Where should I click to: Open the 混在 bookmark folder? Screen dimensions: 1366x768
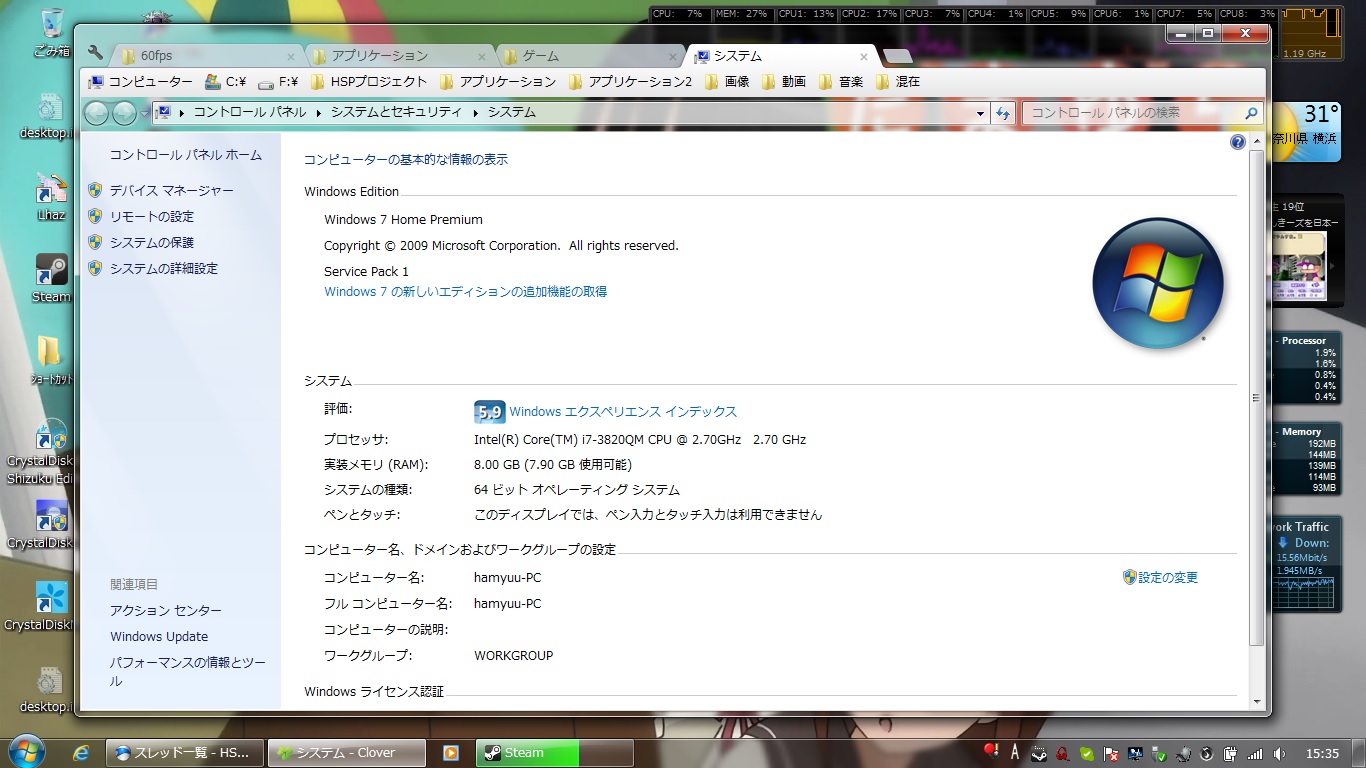898,82
